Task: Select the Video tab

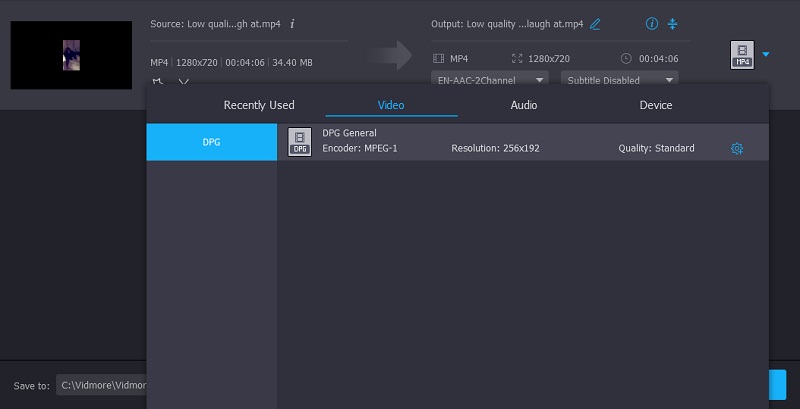Action: coord(391,105)
